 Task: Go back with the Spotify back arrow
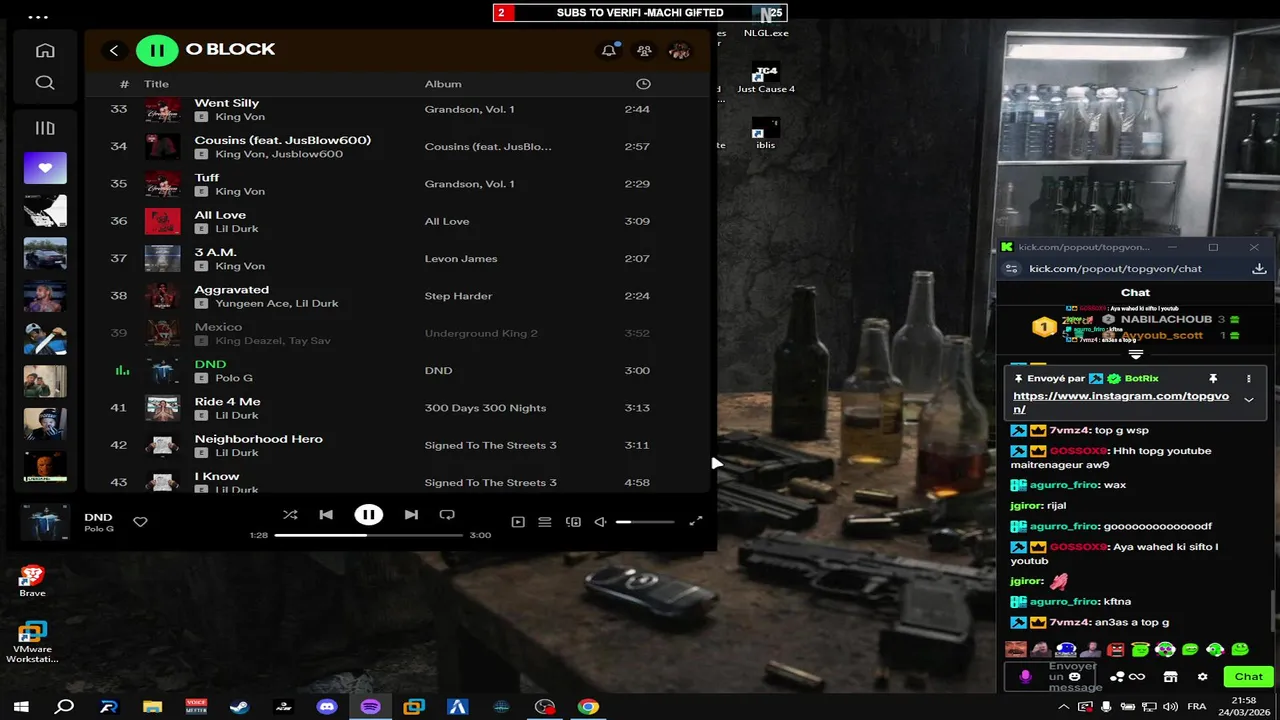coord(114,50)
